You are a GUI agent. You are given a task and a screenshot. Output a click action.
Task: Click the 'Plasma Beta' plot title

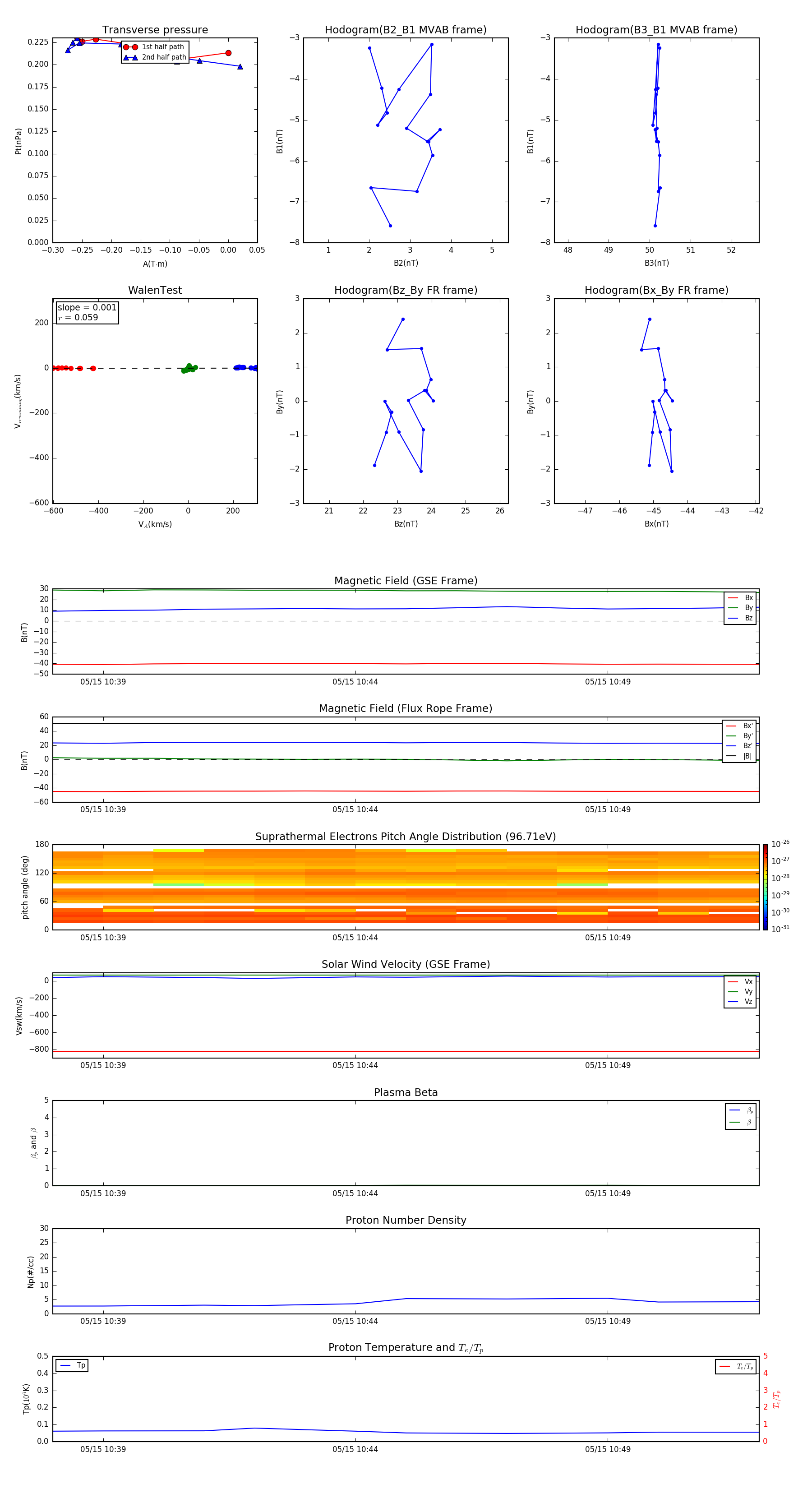tap(406, 1092)
